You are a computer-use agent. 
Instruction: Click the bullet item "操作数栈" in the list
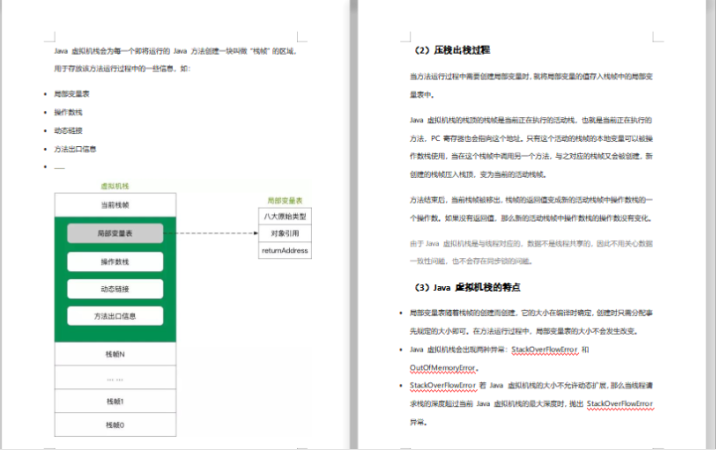pos(68,112)
